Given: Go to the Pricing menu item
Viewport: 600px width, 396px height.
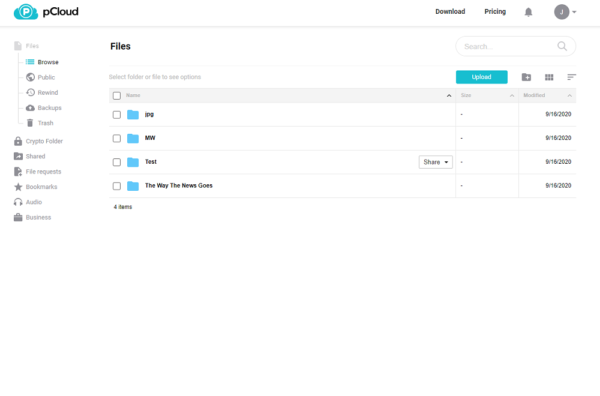Looking at the screenshot, I should (x=495, y=12).
